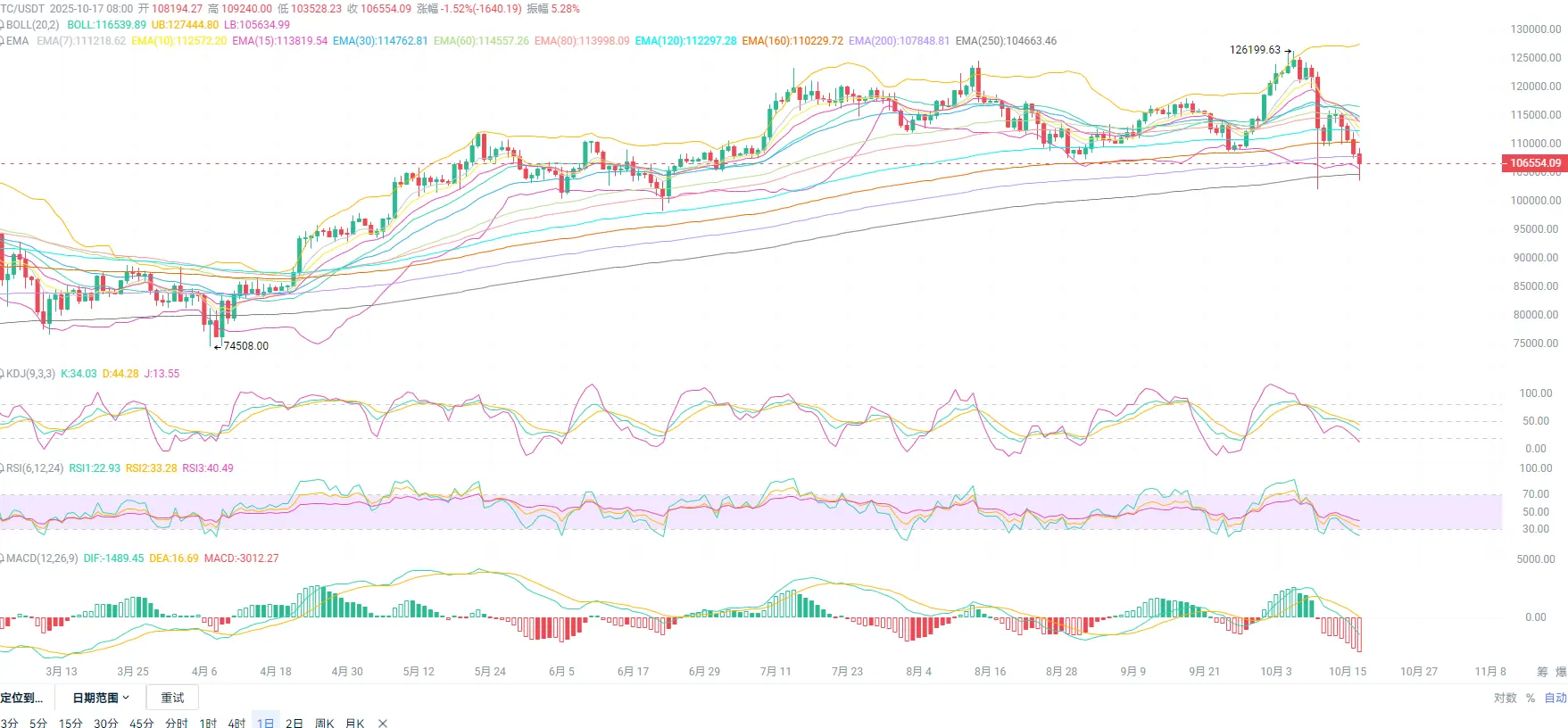This screenshot has width=1568, height=728.
Task: Click the EMA(60):114557.26 legend entry
Action: pyautogui.click(x=481, y=41)
